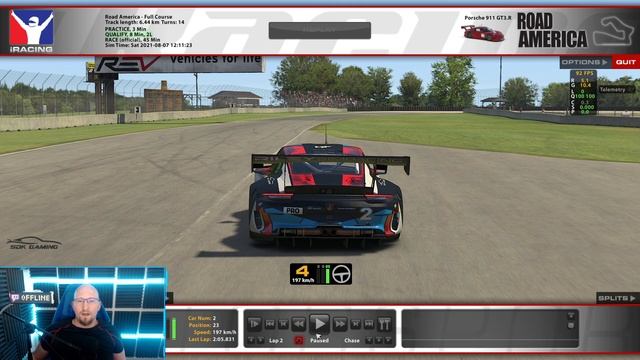Click the steering wheel indicator icon
Image resolution: width=640 pixels, height=360 pixels.
pos(341,274)
